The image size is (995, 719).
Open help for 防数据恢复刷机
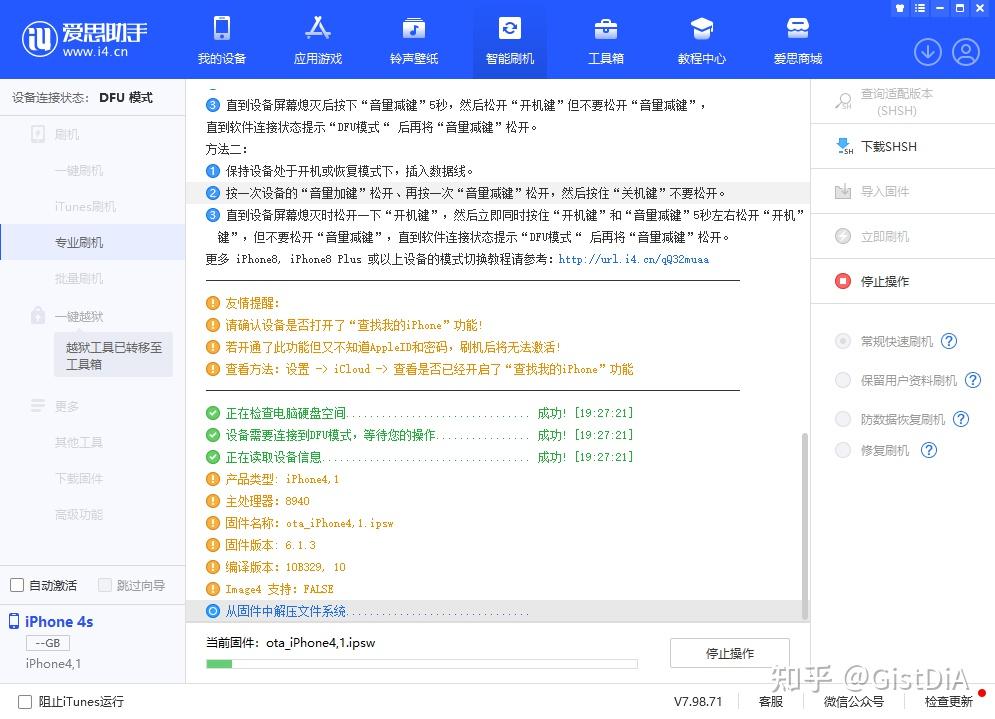coord(961,419)
